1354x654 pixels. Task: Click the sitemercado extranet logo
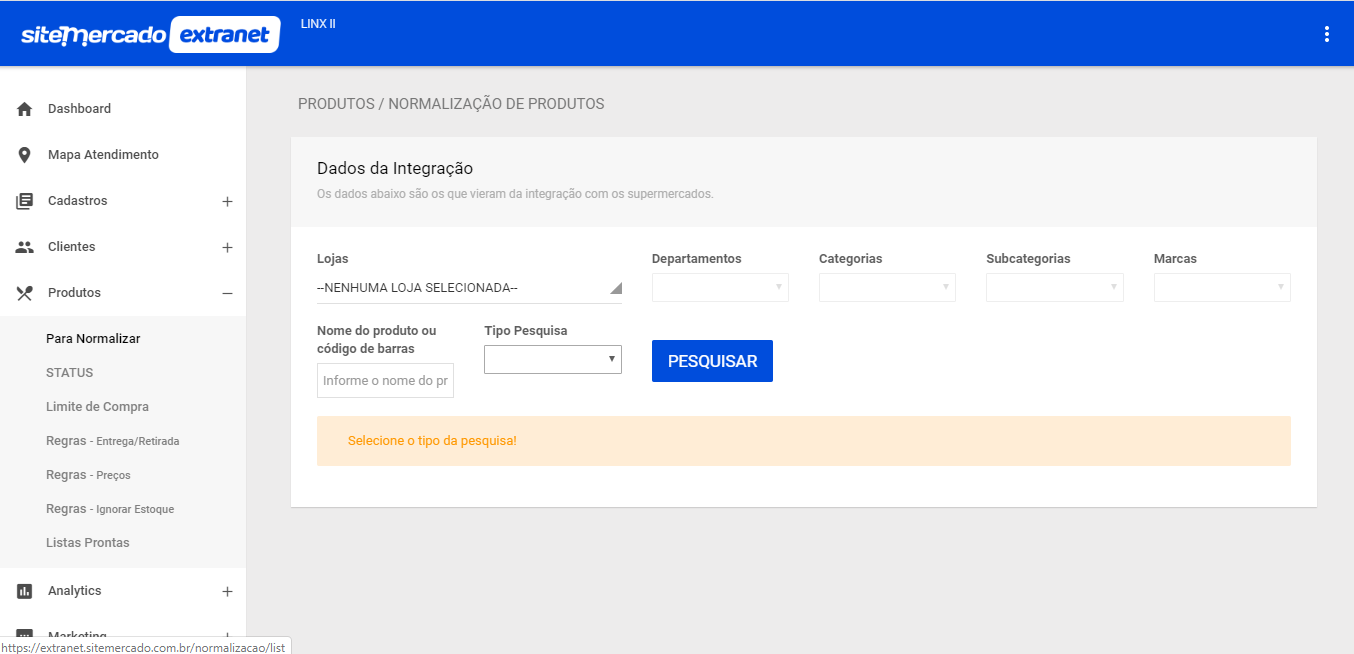pos(150,35)
